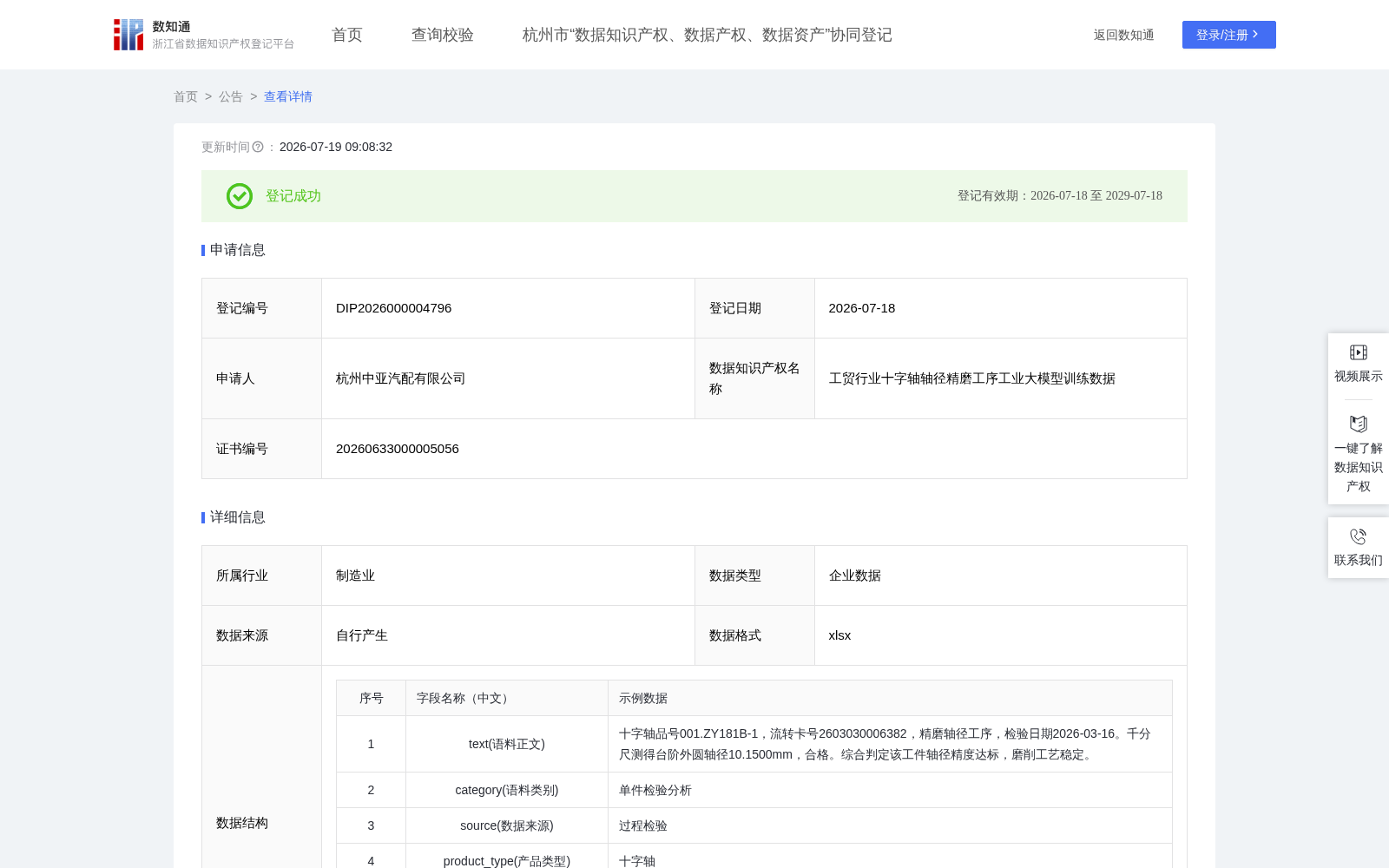Click 公告 in the breadcrumb
Screen dimensions: 1389x868
click(231, 96)
